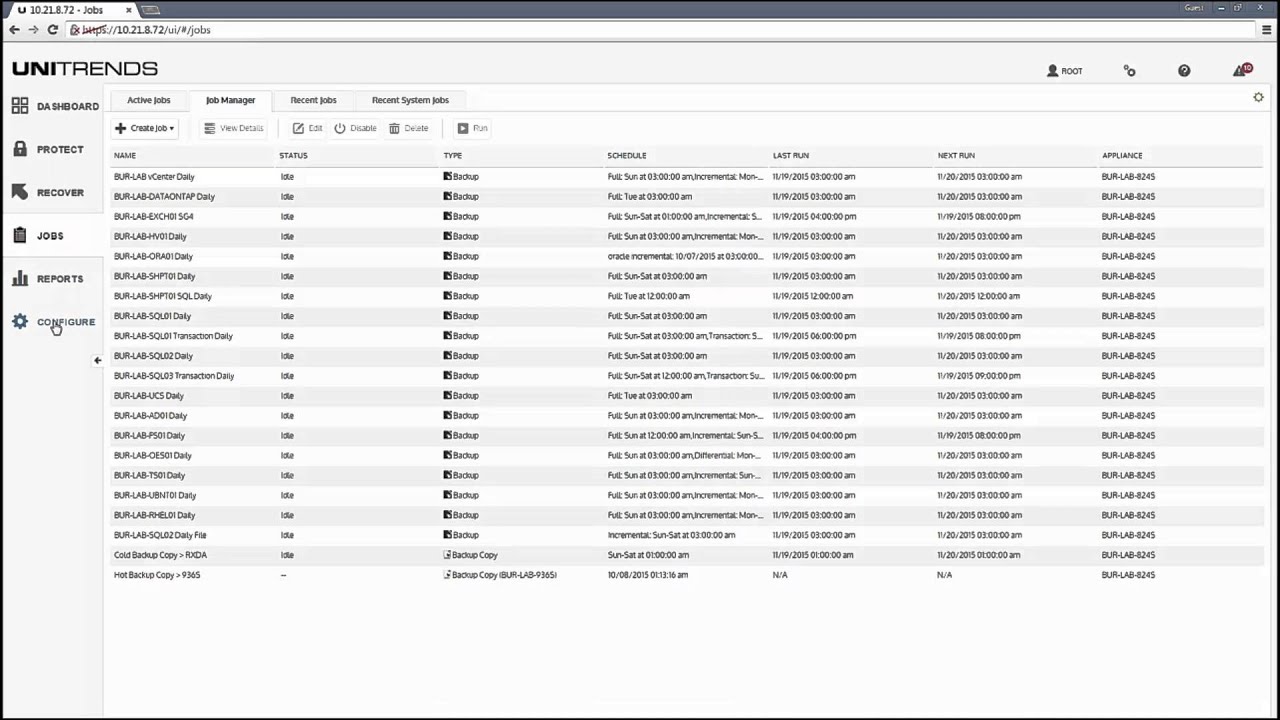
Task: Click the Backup icon for BUR-LAB vCenter Daily
Action: (x=448, y=176)
